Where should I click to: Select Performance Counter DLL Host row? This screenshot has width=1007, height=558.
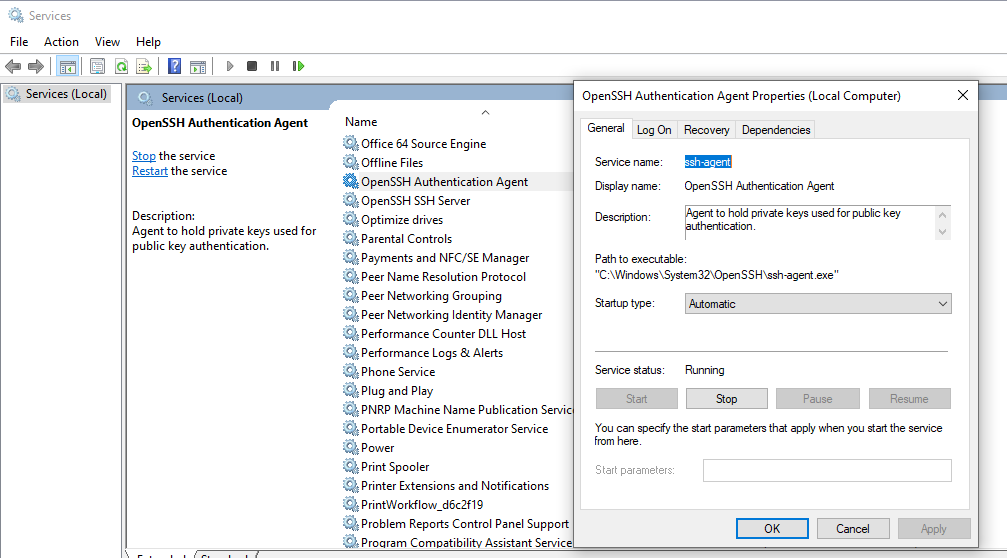click(x=457, y=333)
